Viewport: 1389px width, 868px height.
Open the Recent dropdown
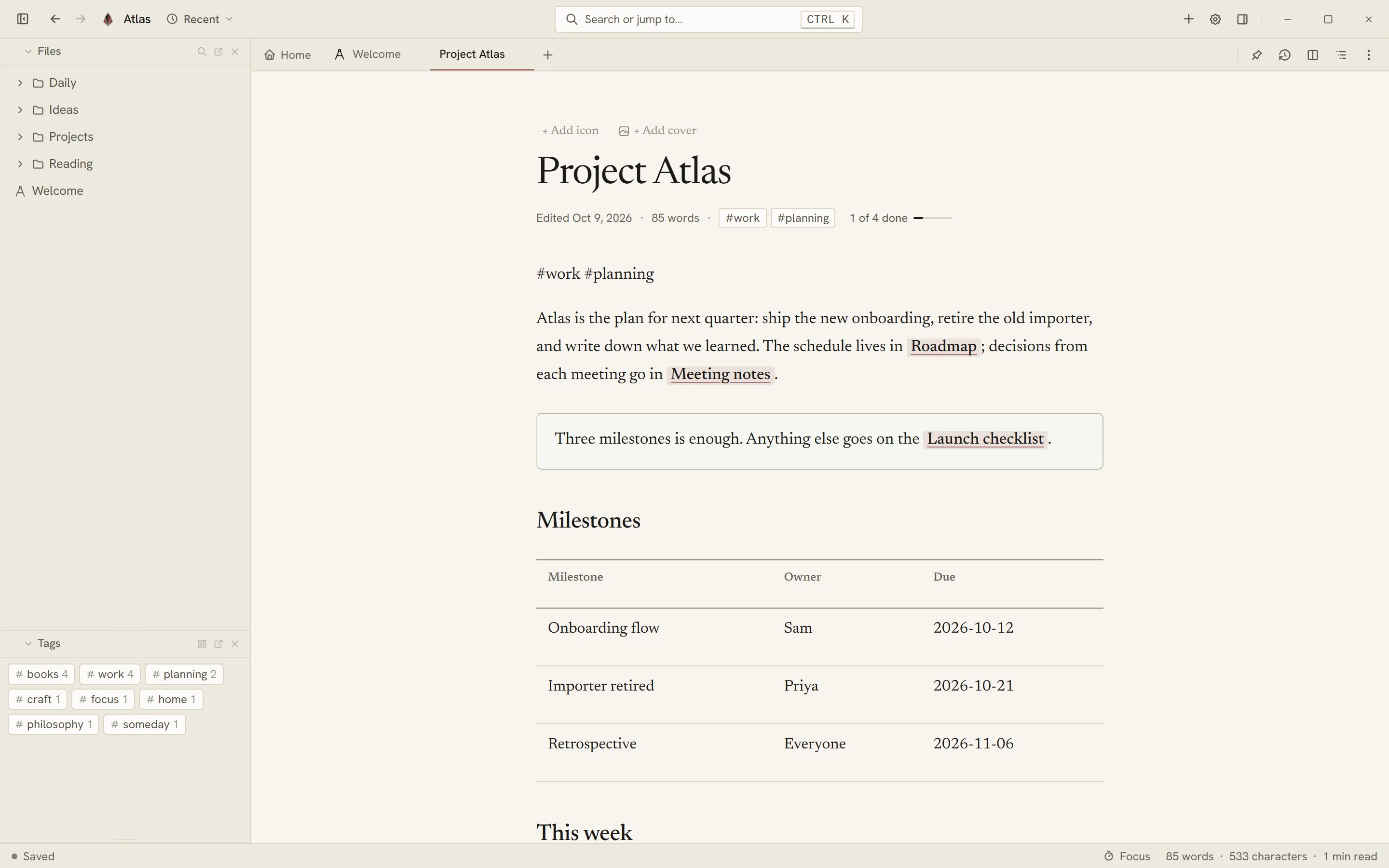(x=200, y=19)
